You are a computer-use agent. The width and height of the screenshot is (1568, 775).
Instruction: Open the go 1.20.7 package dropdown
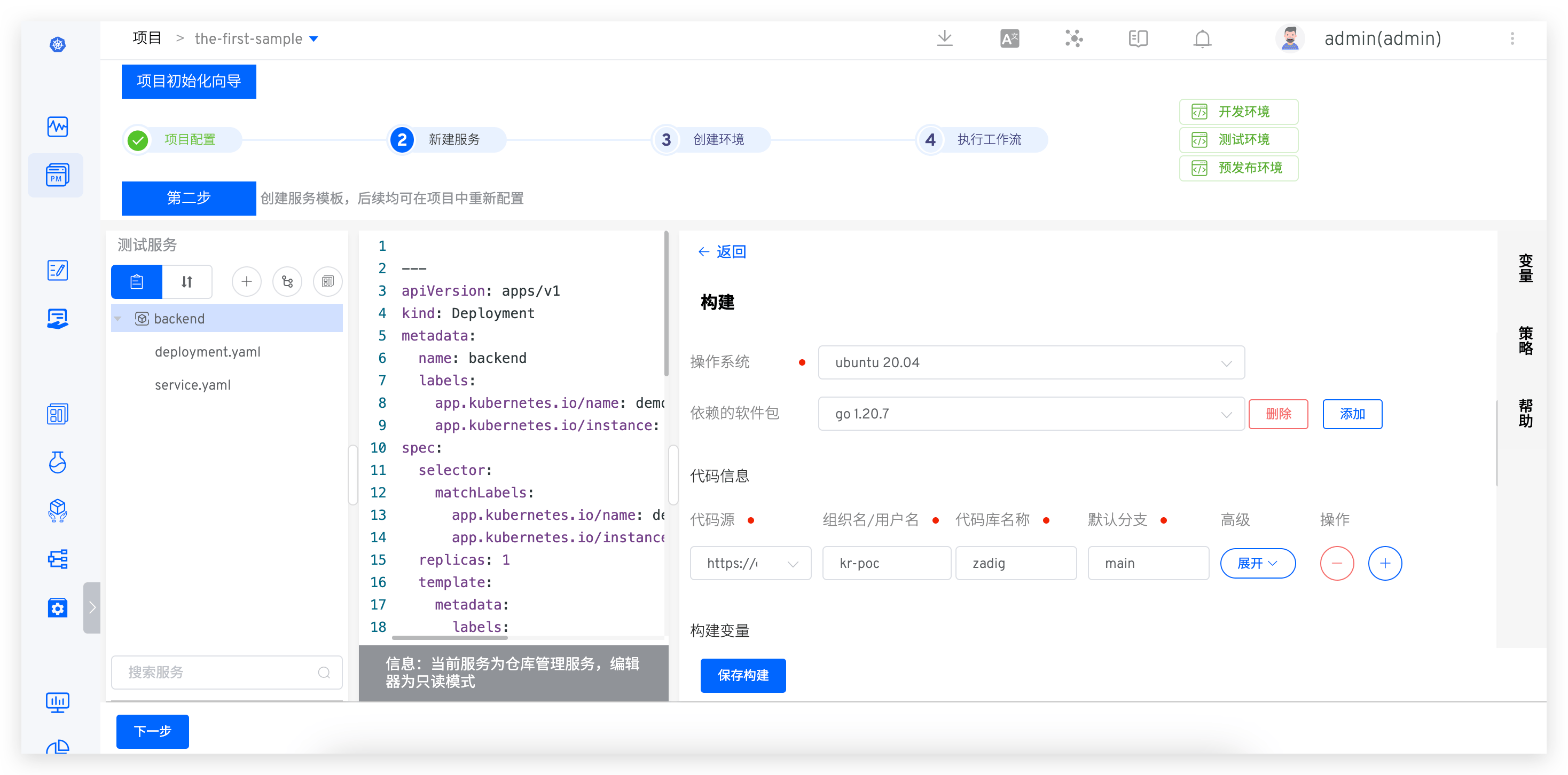pos(1031,414)
